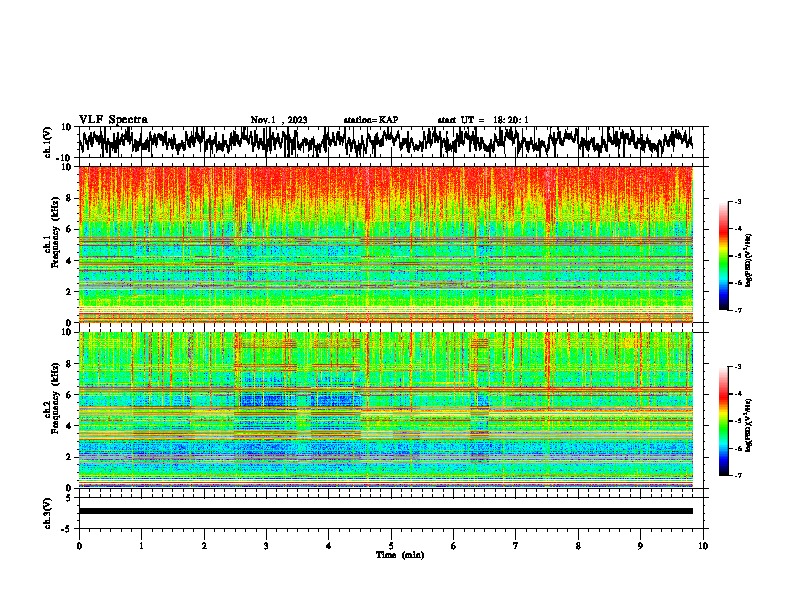Click time axis tick label "7"
The width and height of the screenshot is (792, 612).
point(516,546)
